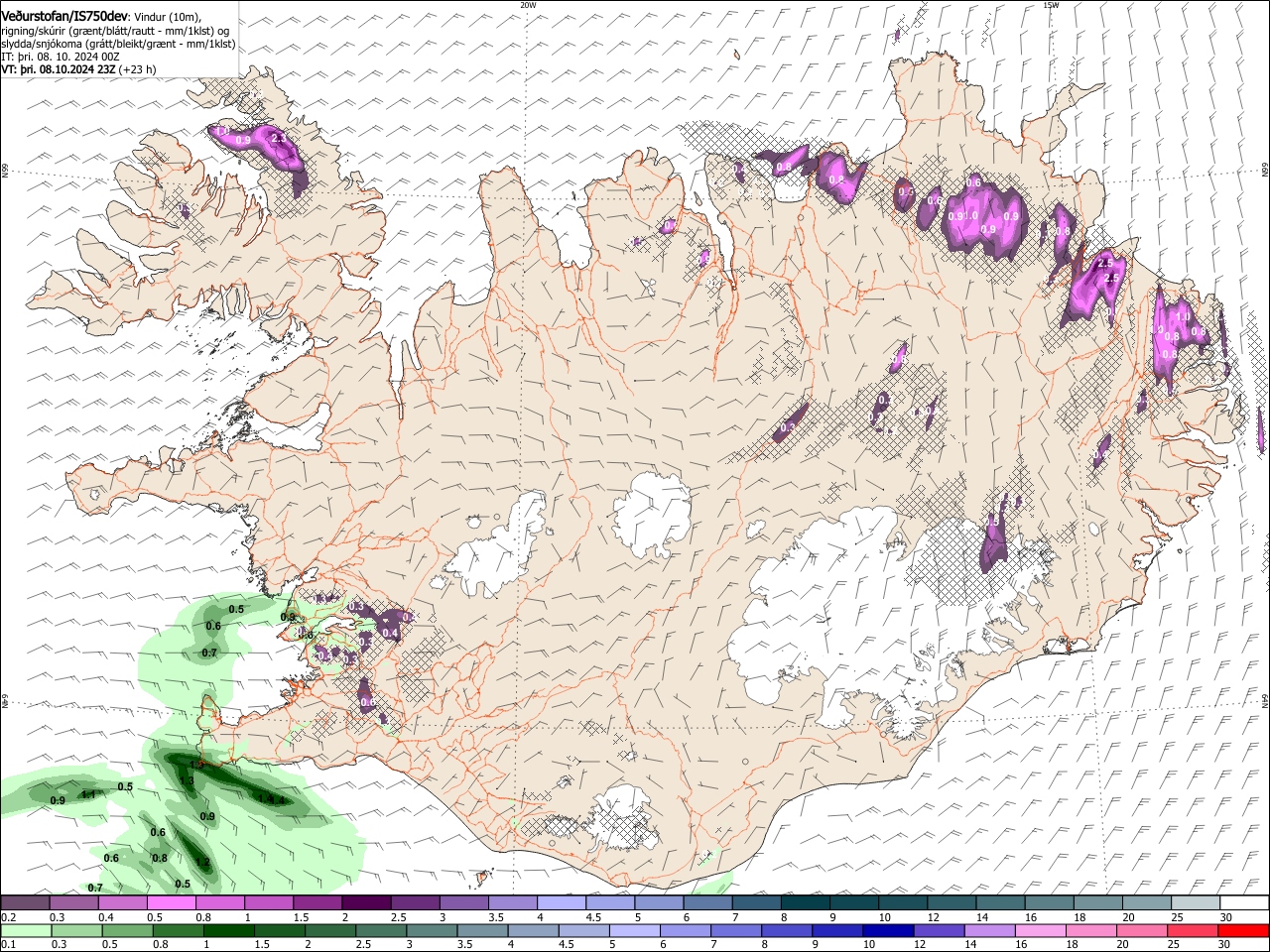1270x952 pixels.
Task: Pick the rain legend swatch for 4–4.5 mm
Action: coord(533,930)
